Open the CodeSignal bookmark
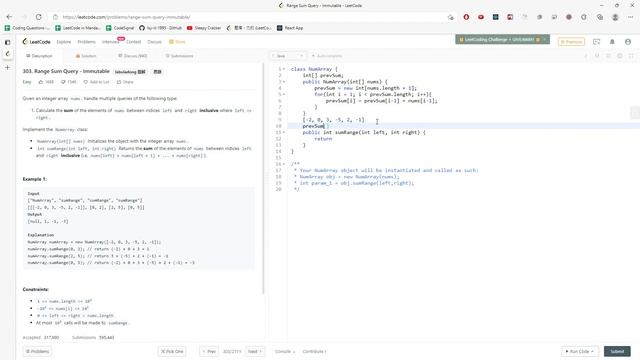 point(120,28)
